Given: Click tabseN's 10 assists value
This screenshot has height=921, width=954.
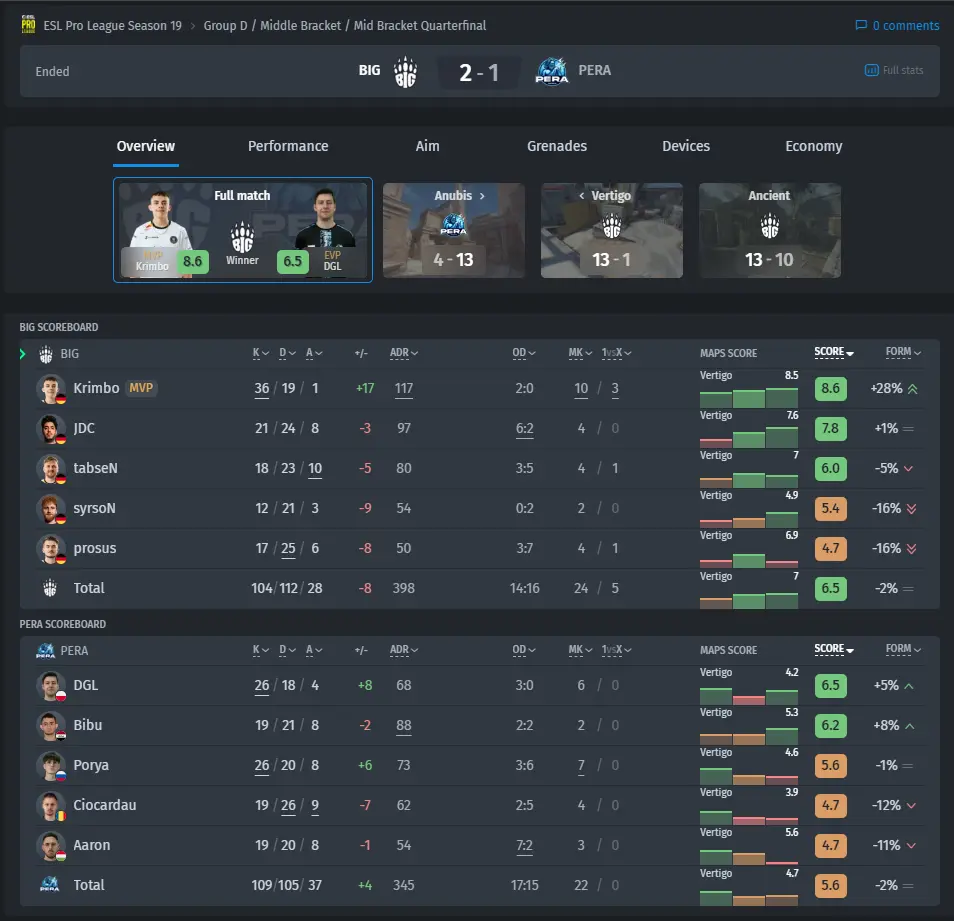Looking at the screenshot, I should click(315, 468).
